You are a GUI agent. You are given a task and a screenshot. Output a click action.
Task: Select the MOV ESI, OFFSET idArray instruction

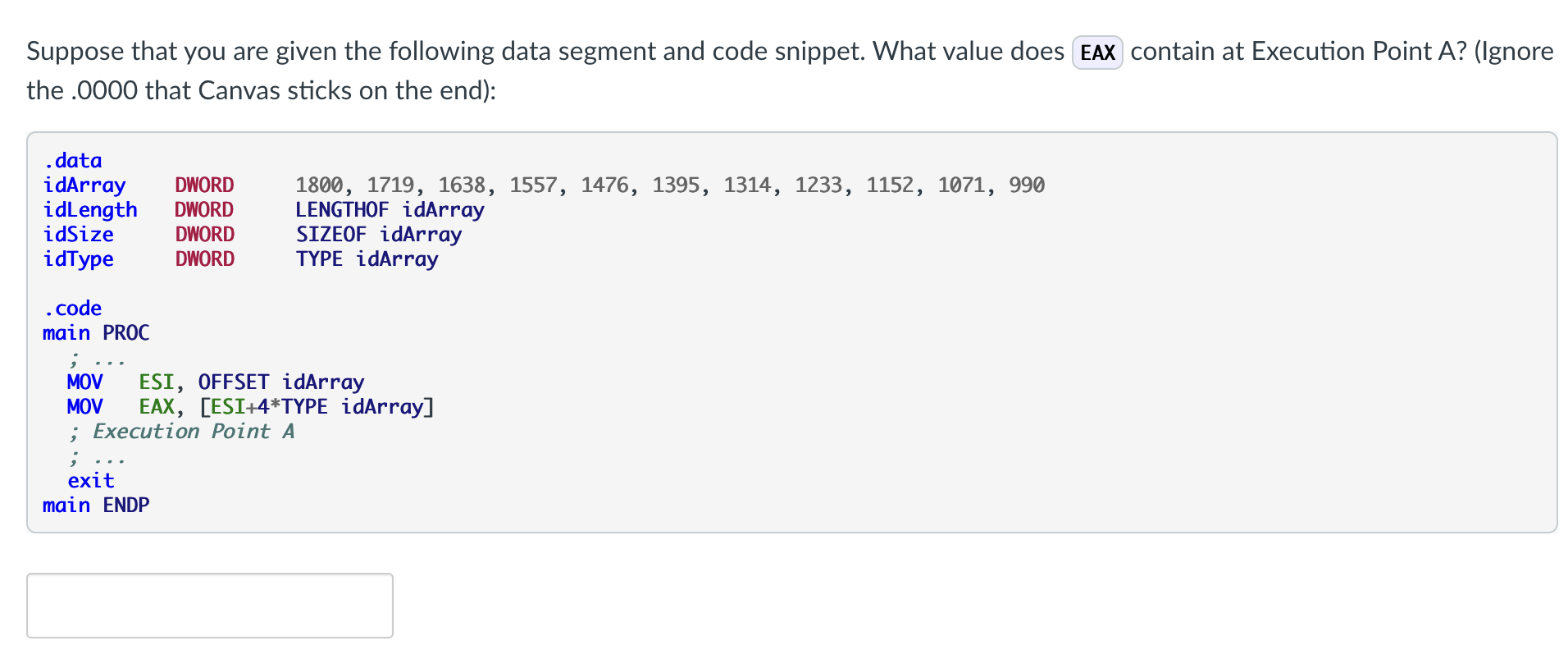[217, 382]
